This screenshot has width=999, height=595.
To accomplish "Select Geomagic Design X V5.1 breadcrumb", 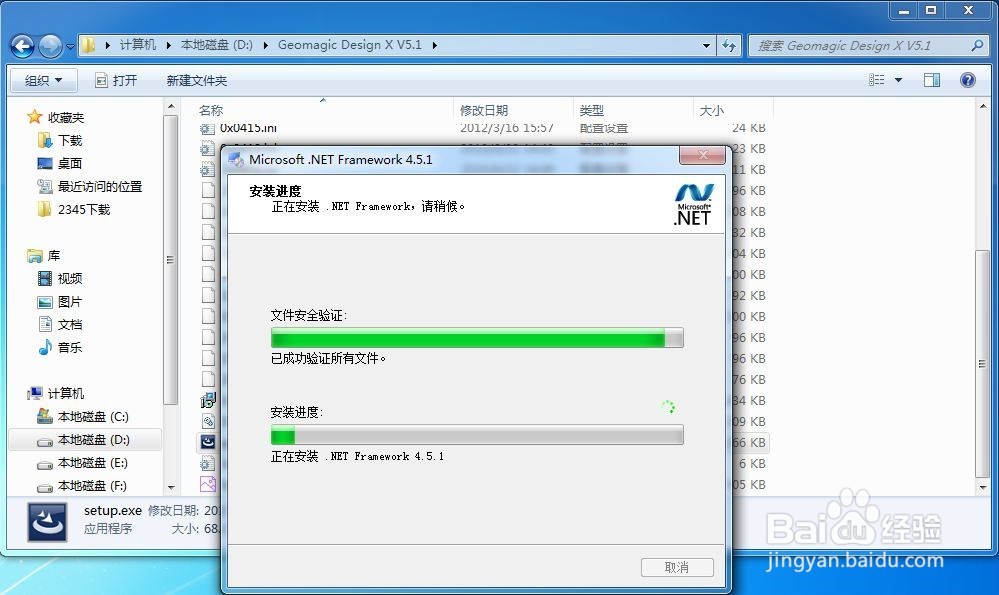I will [x=350, y=45].
